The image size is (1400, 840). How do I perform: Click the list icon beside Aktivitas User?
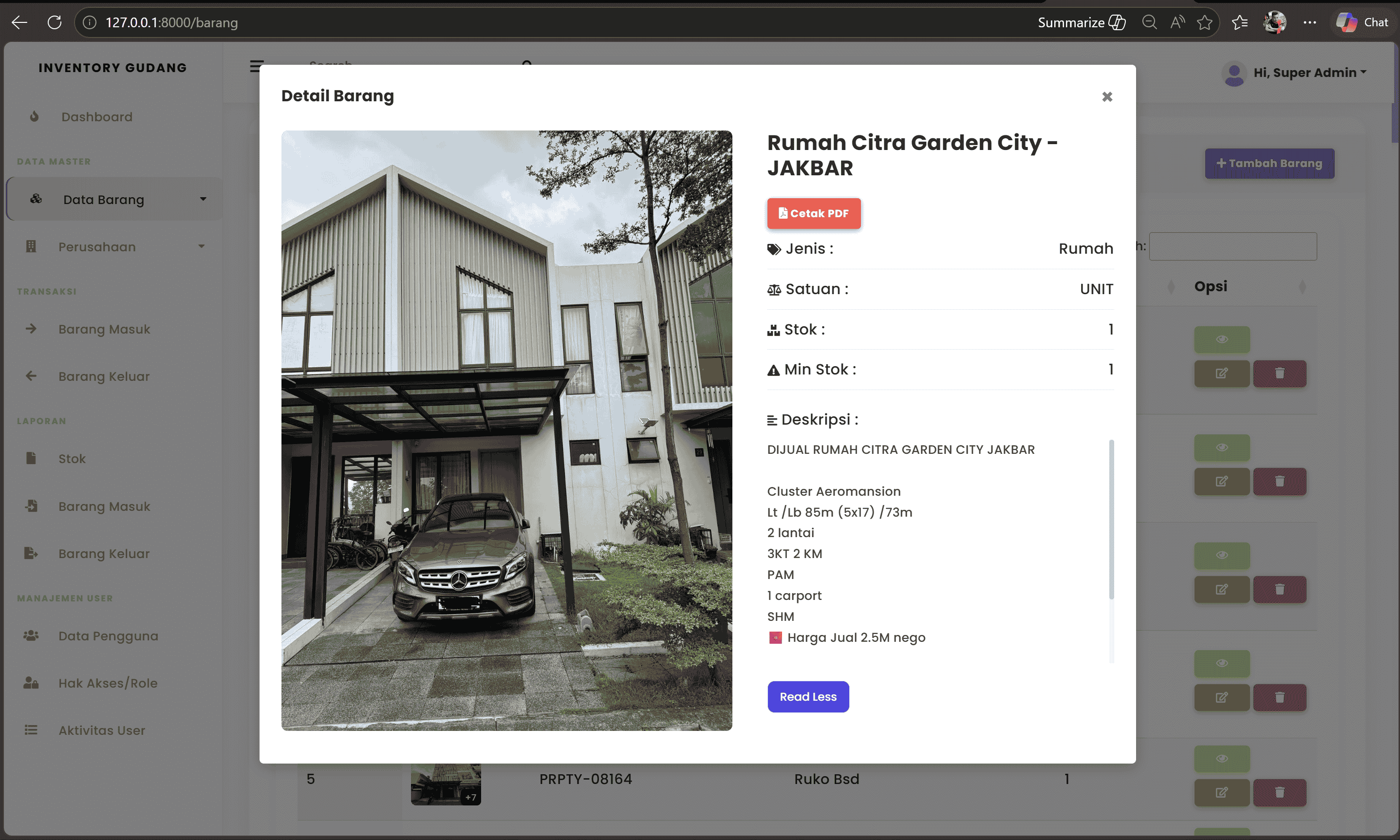point(31,730)
